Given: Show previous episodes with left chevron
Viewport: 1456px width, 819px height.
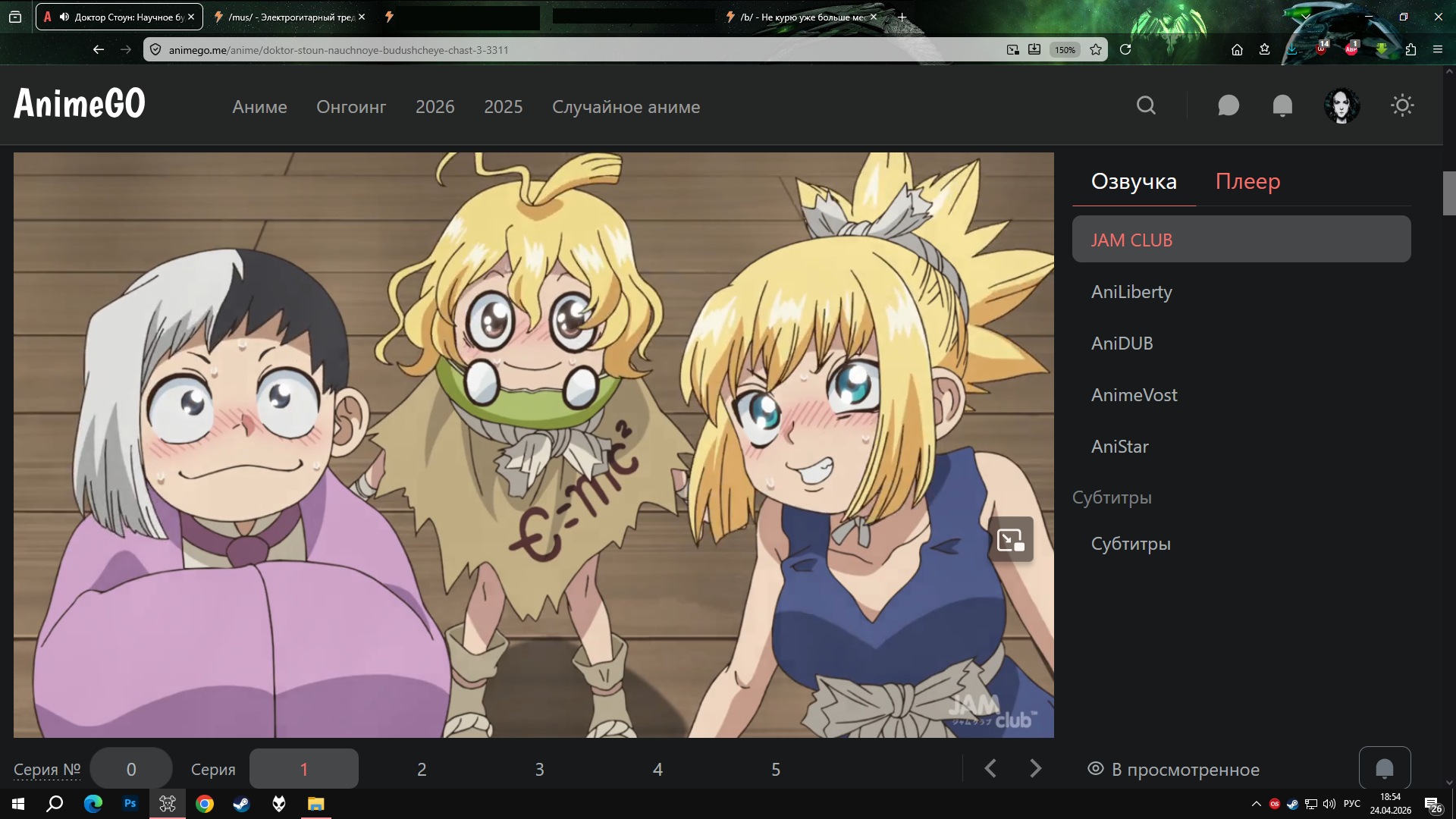Looking at the screenshot, I should pos(990,768).
